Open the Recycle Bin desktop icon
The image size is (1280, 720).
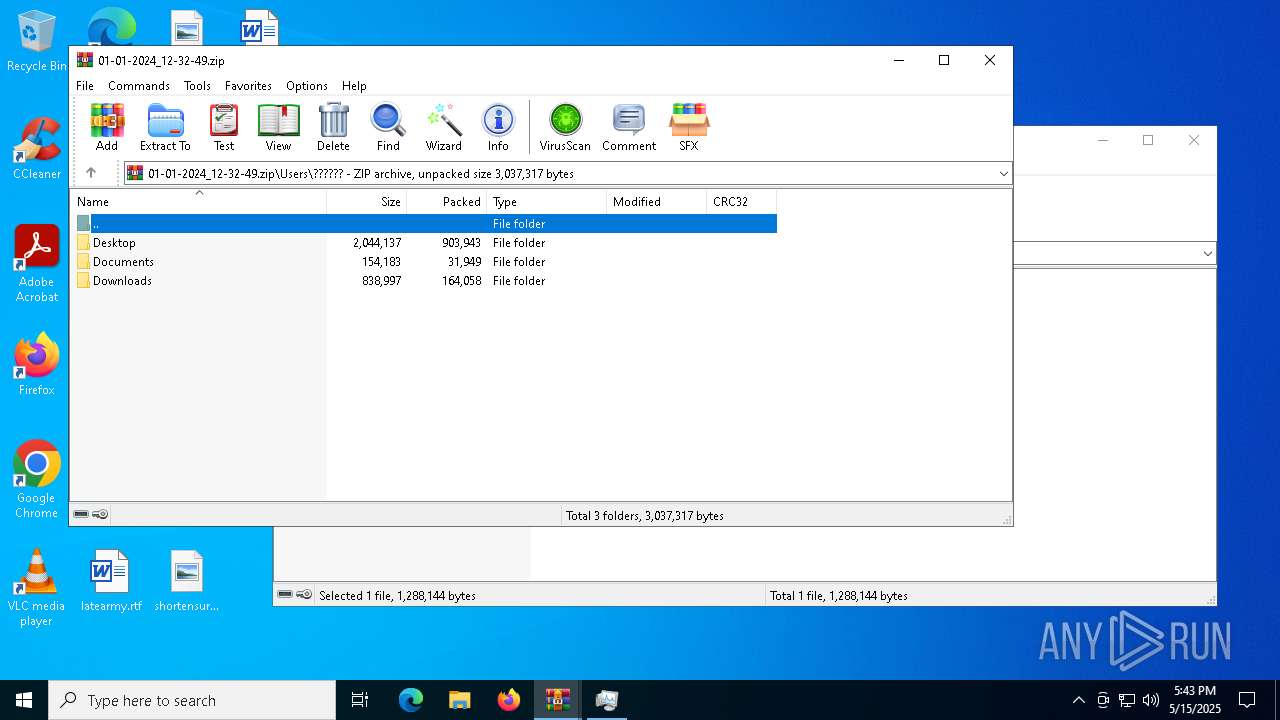(x=36, y=42)
